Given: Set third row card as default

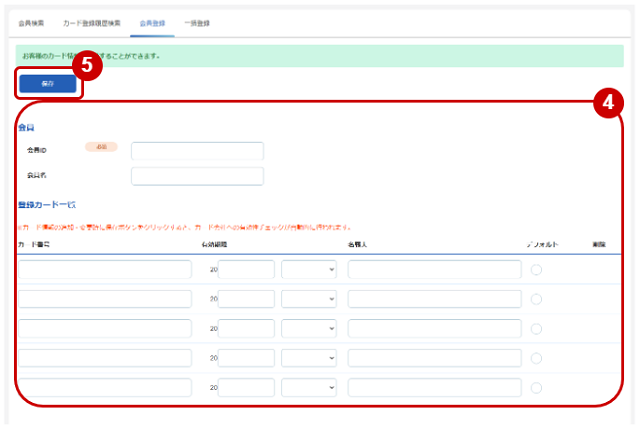Looking at the screenshot, I should point(536,329).
